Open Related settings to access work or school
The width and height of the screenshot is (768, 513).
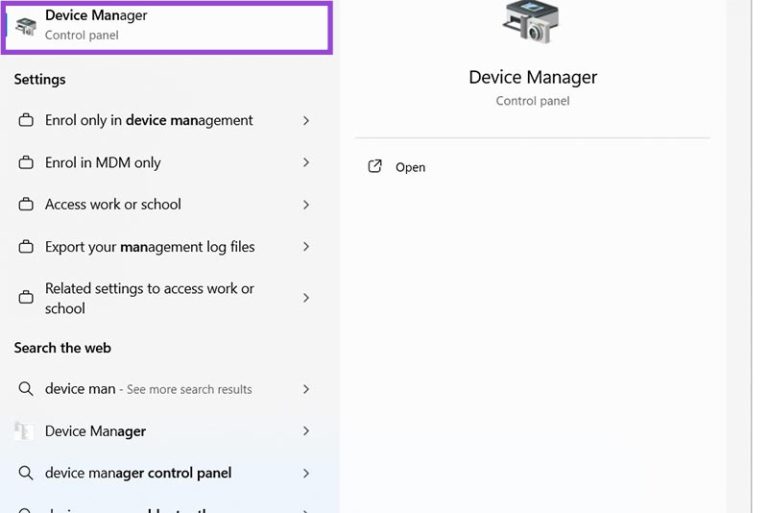tap(149, 298)
